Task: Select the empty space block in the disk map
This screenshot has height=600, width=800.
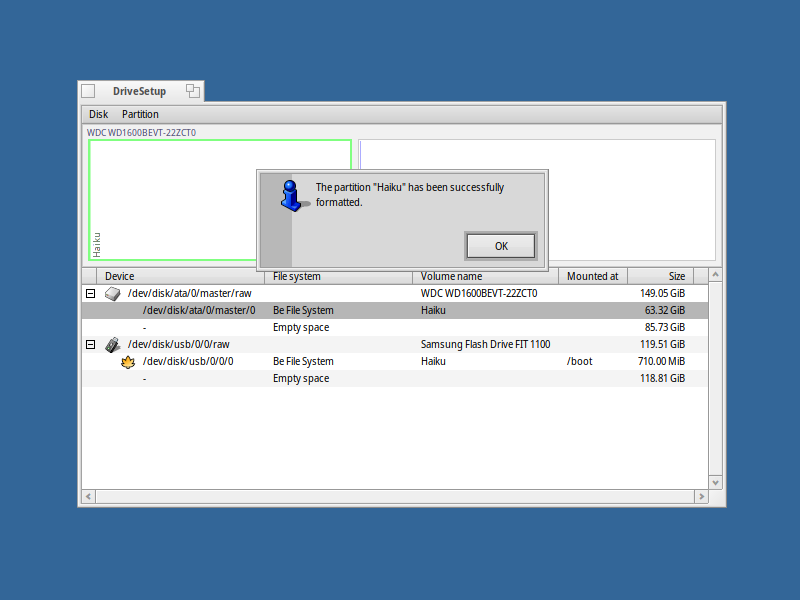Action: (x=537, y=200)
